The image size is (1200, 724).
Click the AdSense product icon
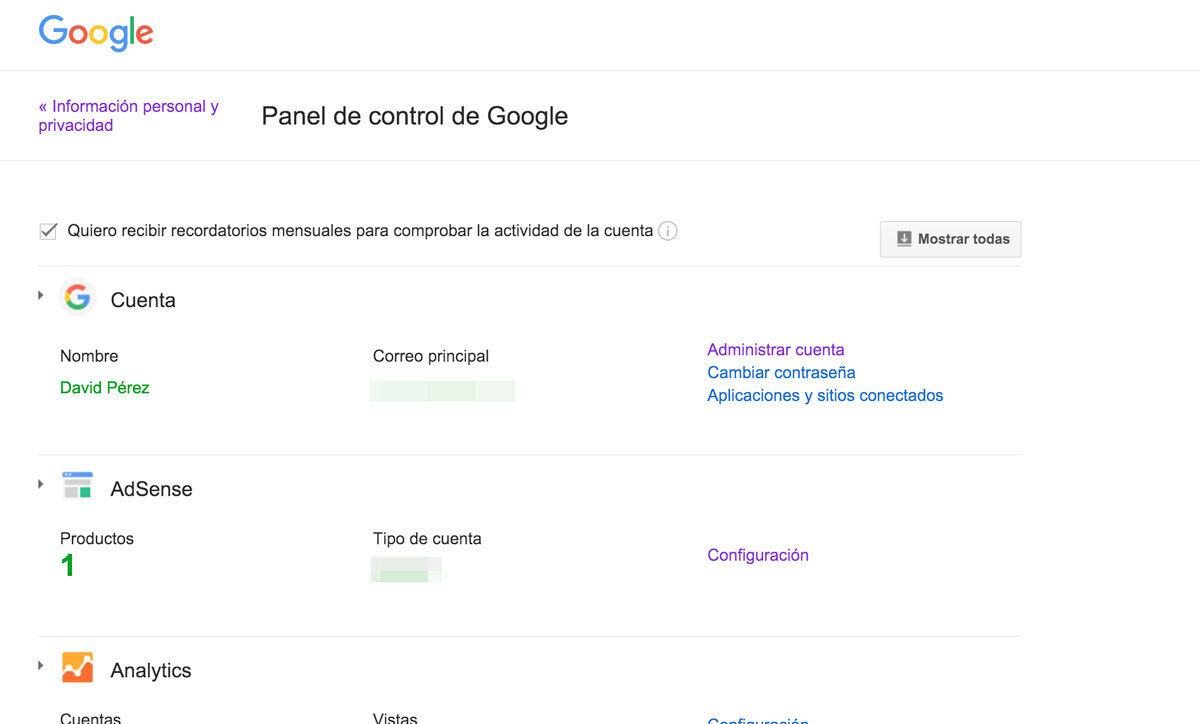(77, 486)
